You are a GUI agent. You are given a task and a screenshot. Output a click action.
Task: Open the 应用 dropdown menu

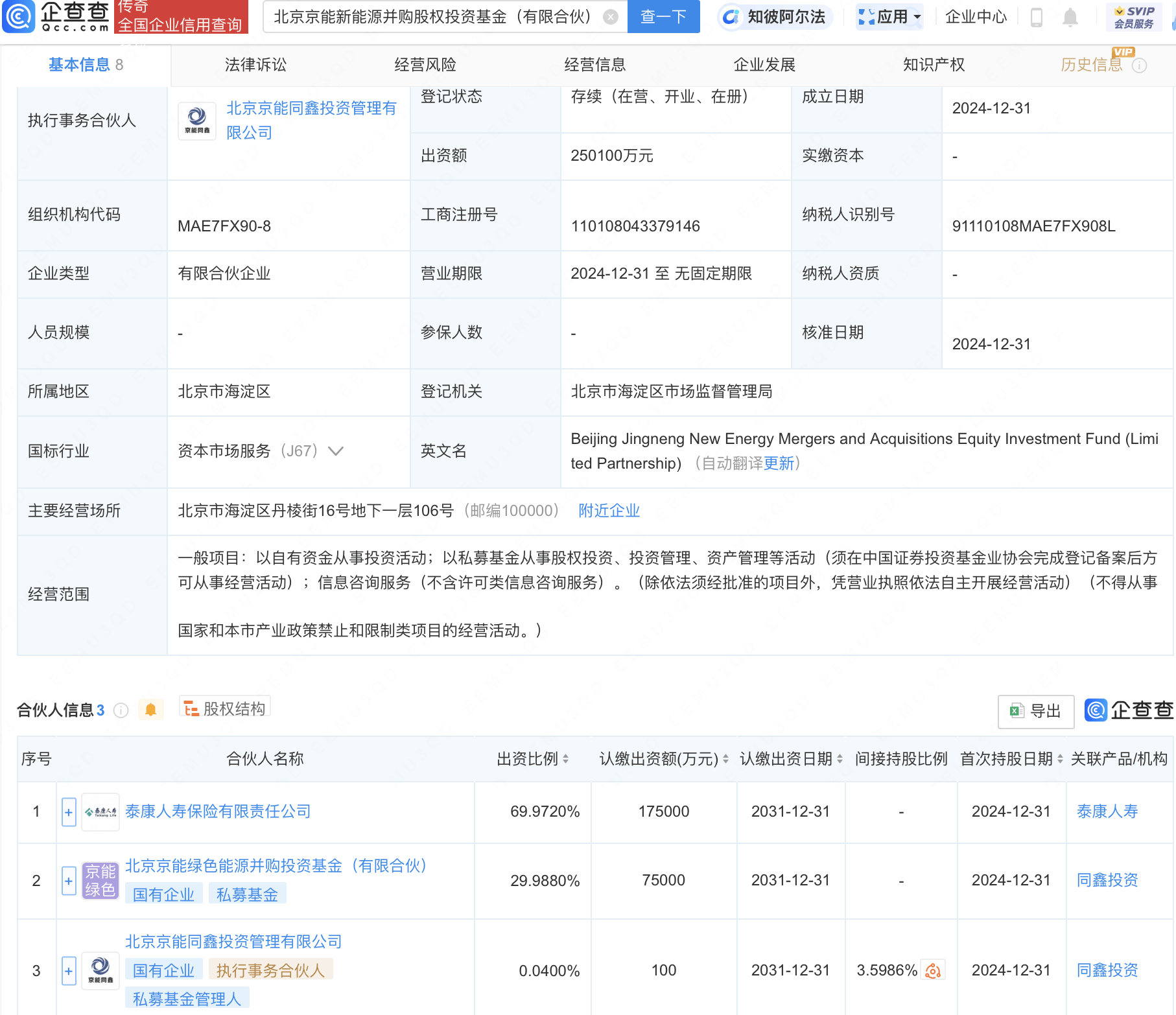click(x=889, y=17)
